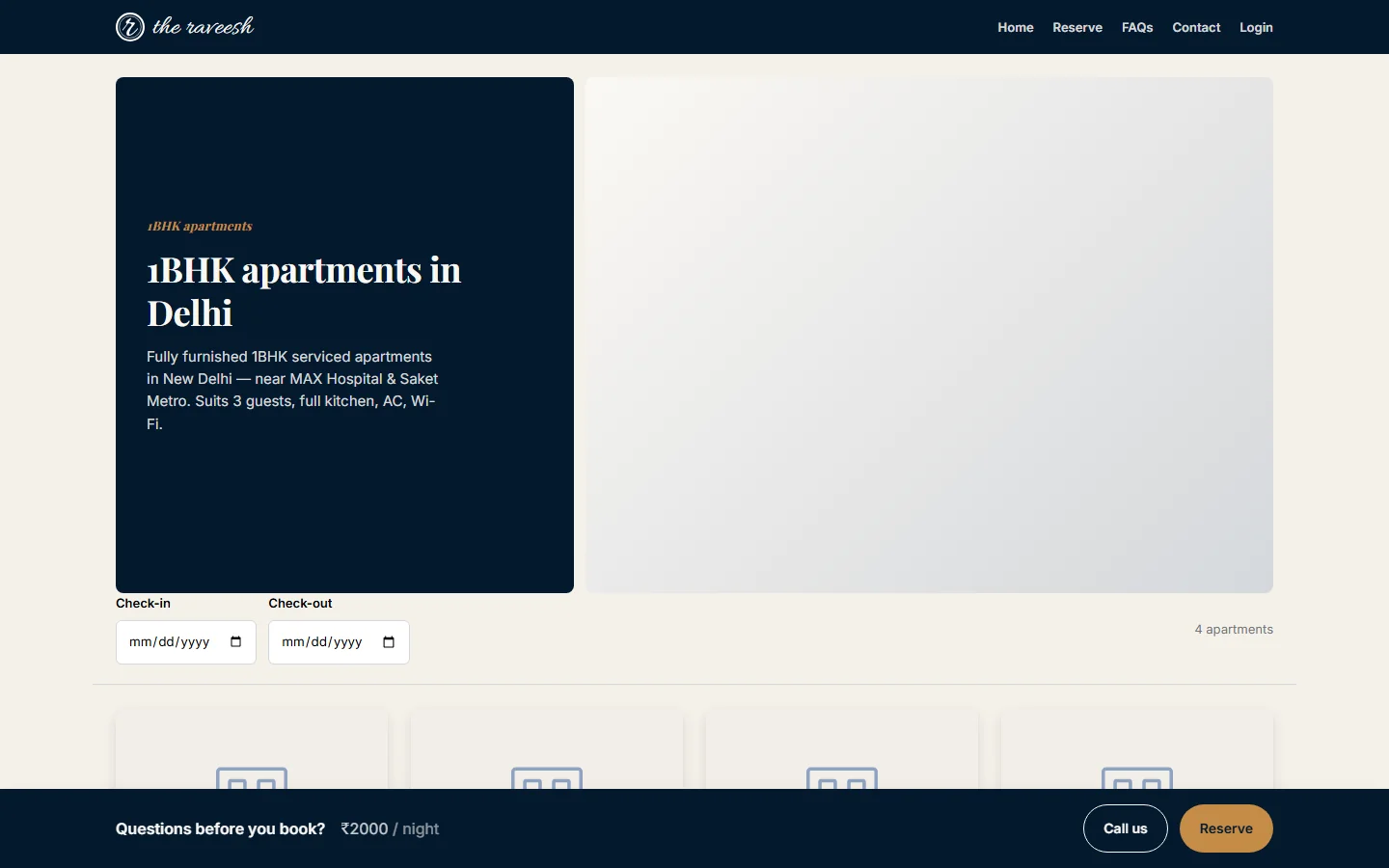Focus the Check-out date field
Viewport: 1389px width, 868px height.
[x=339, y=642]
